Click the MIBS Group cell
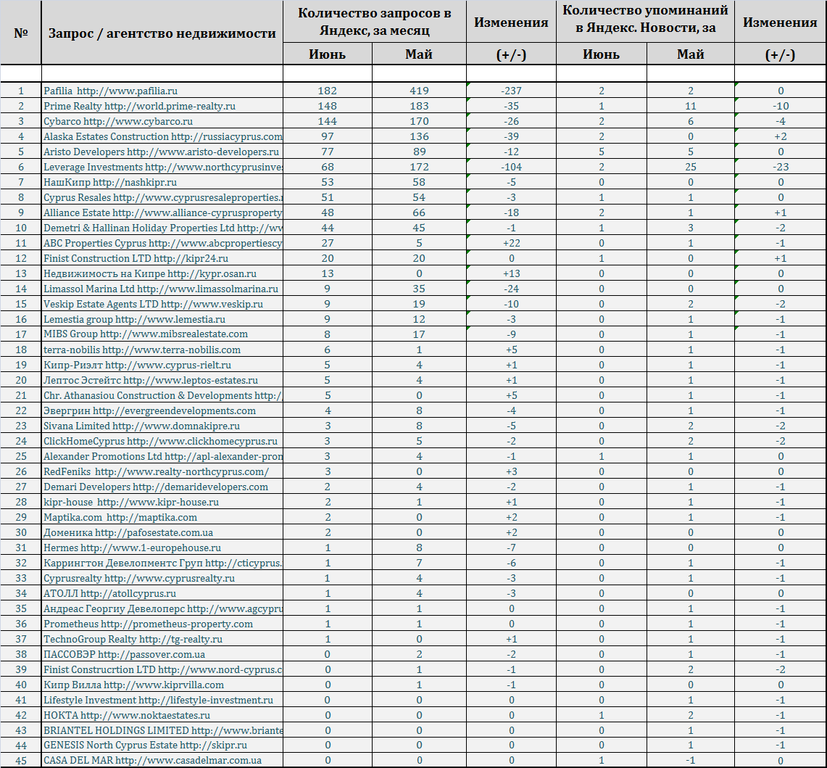Screen dimensions: 827x768 pyautogui.click(x=162, y=334)
